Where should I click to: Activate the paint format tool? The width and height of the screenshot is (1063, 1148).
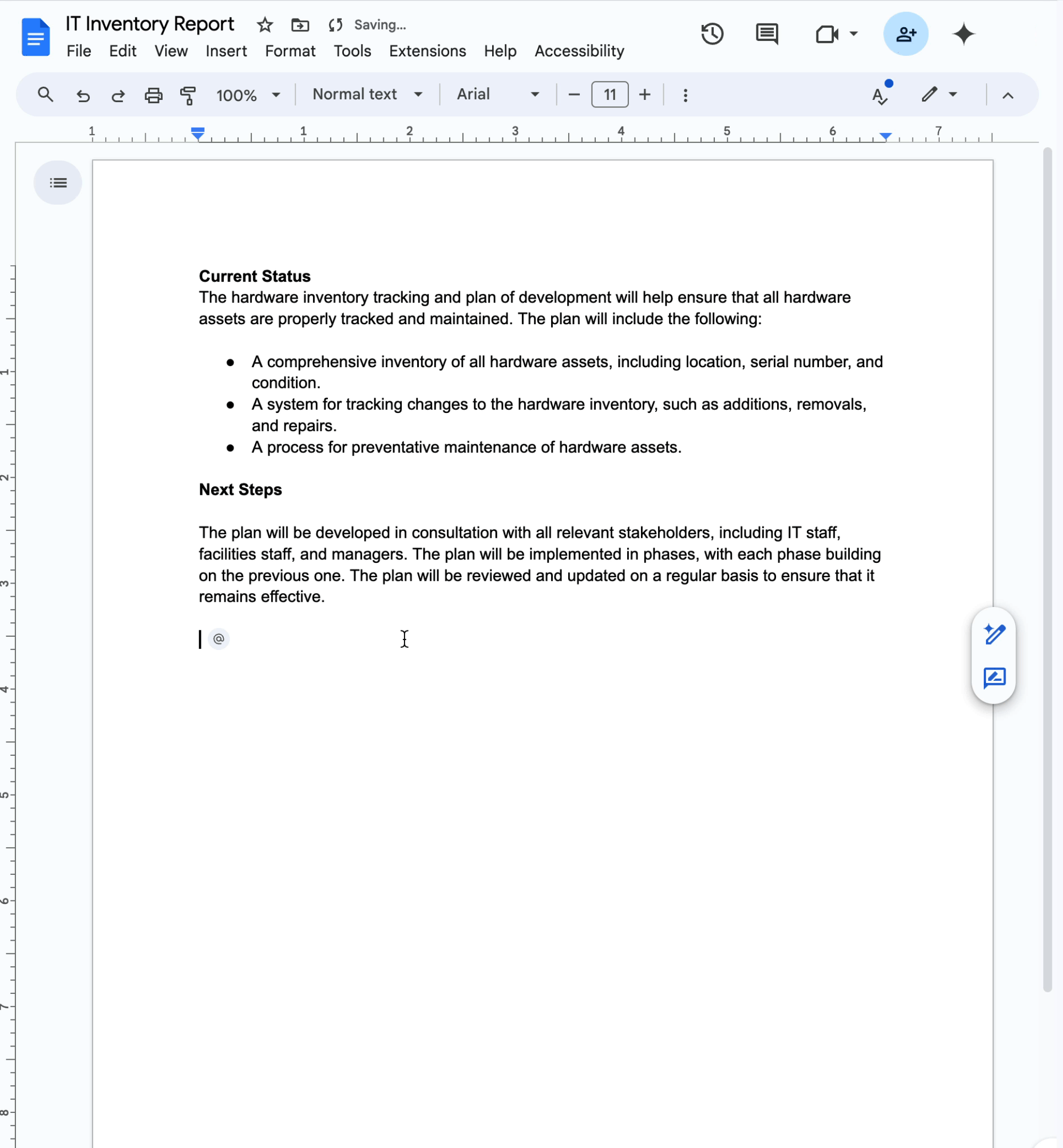point(188,95)
